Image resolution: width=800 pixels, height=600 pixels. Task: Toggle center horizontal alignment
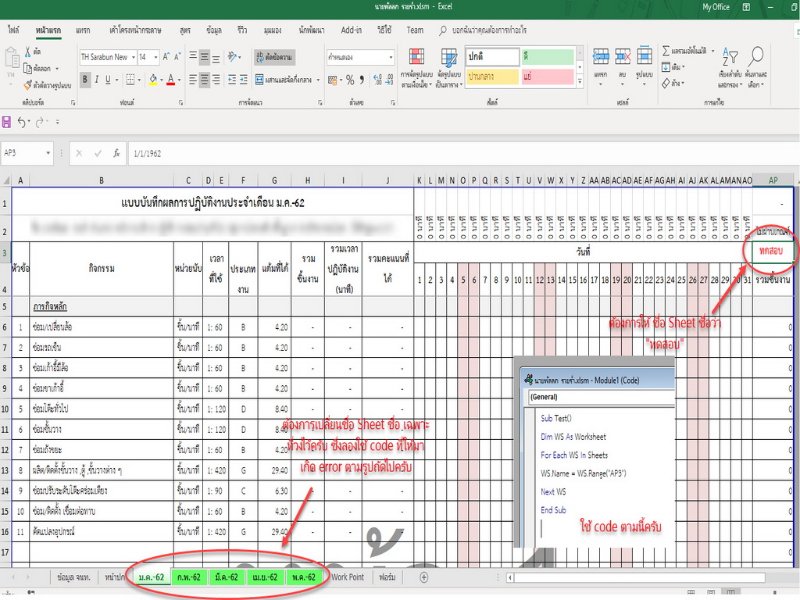pos(203,78)
